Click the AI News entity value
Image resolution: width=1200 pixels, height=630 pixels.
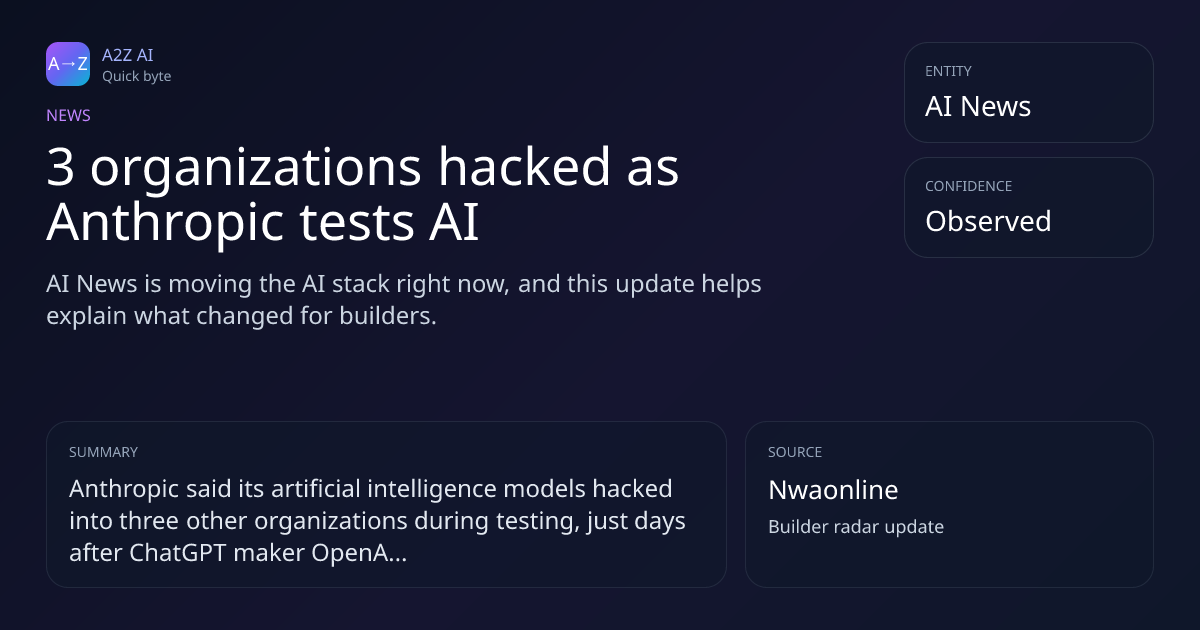978,107
